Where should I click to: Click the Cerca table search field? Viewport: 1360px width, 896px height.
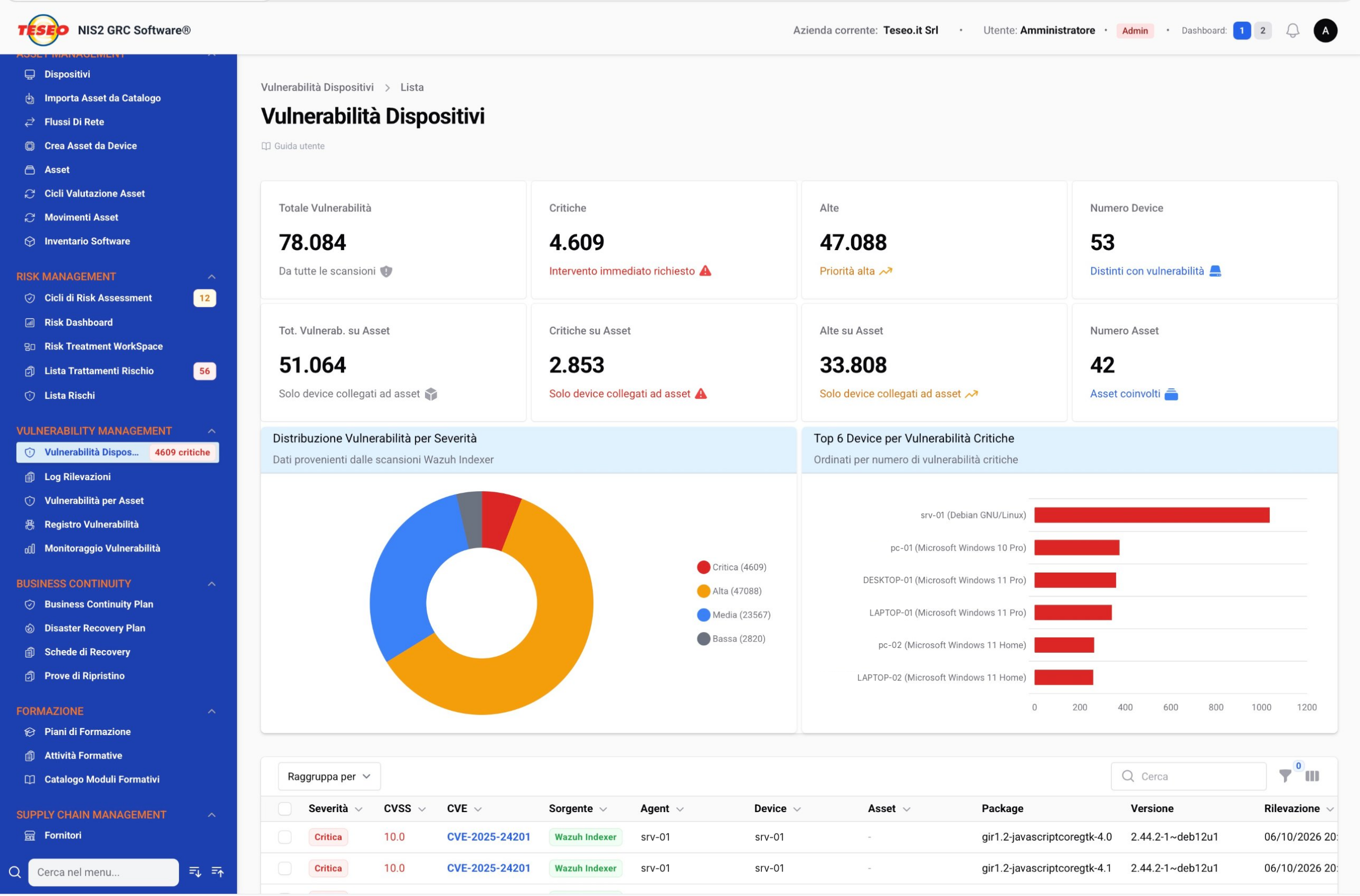coord(1188,776)
